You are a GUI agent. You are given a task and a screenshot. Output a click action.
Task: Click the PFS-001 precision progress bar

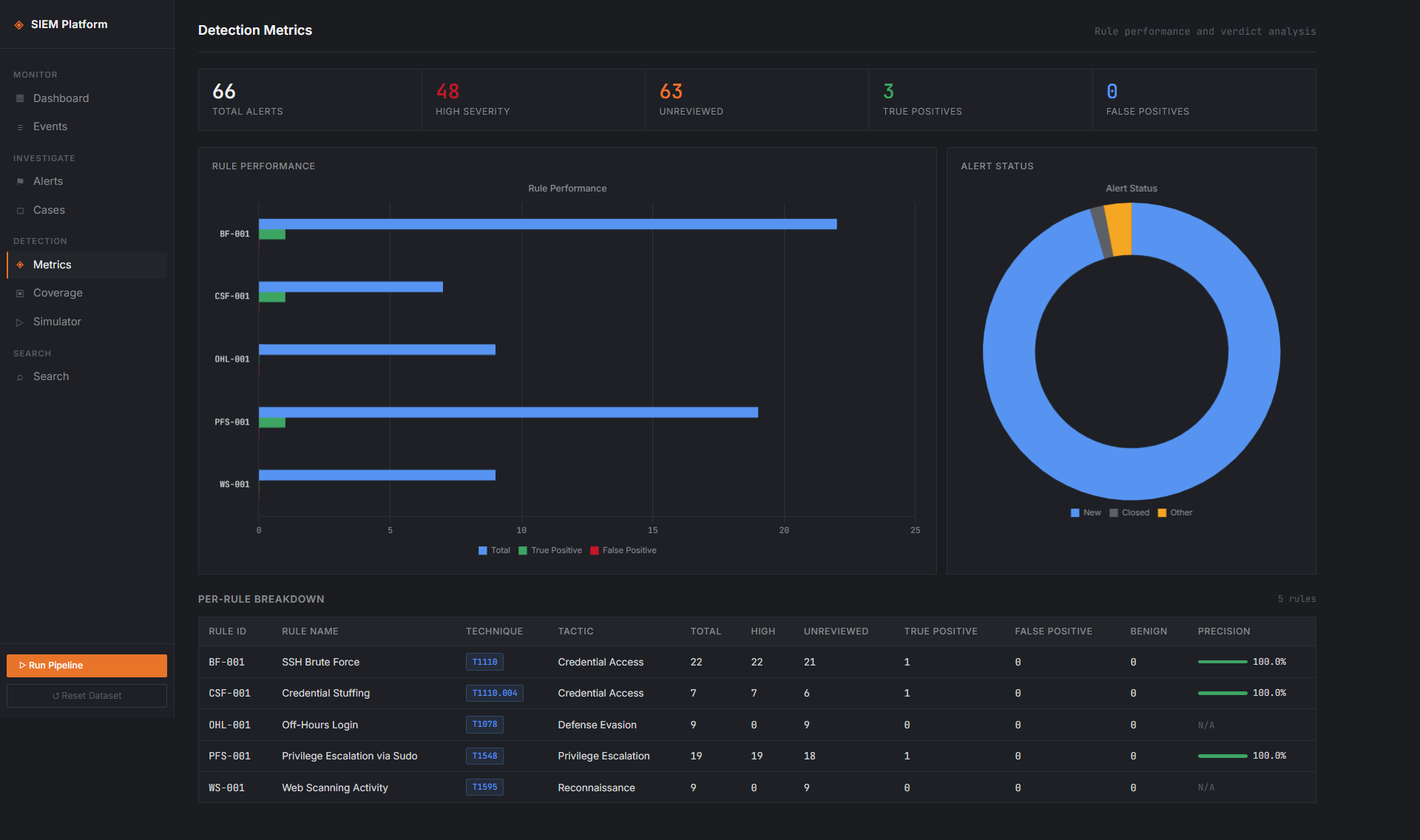1223,756
